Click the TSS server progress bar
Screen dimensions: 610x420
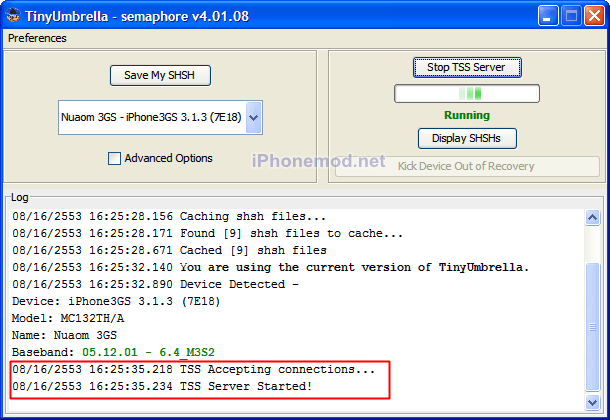[467, 94]
